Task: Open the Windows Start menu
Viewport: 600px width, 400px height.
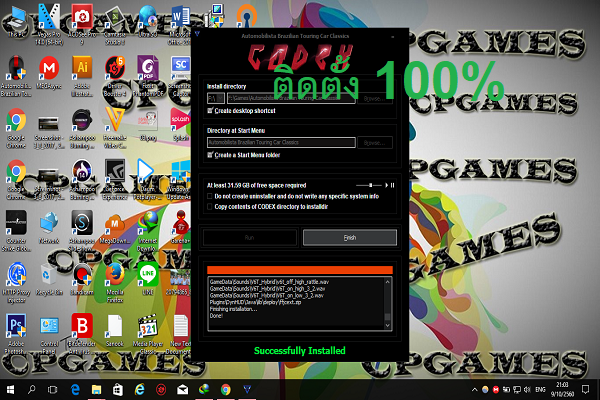Action: [x=10, y=390]
